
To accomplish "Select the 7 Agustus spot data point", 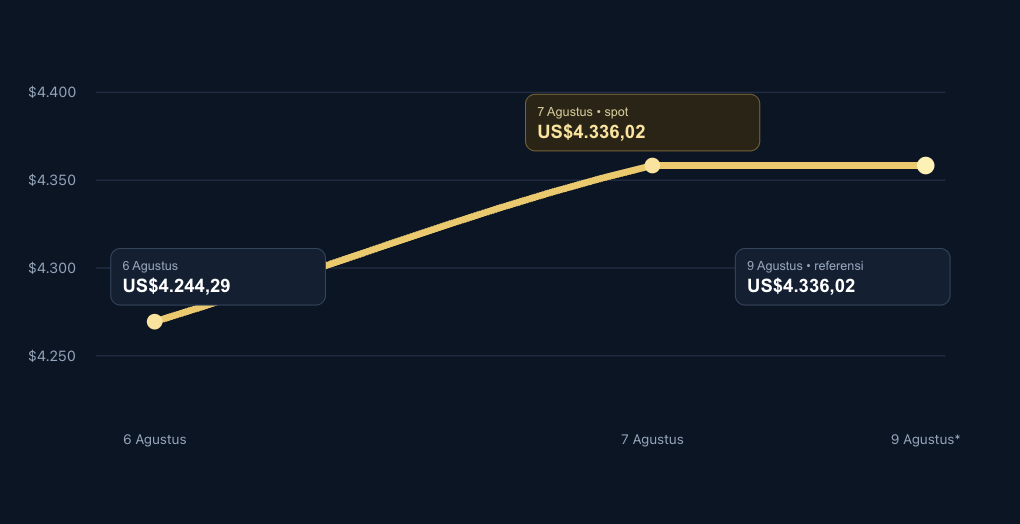I will pos(652,165).
